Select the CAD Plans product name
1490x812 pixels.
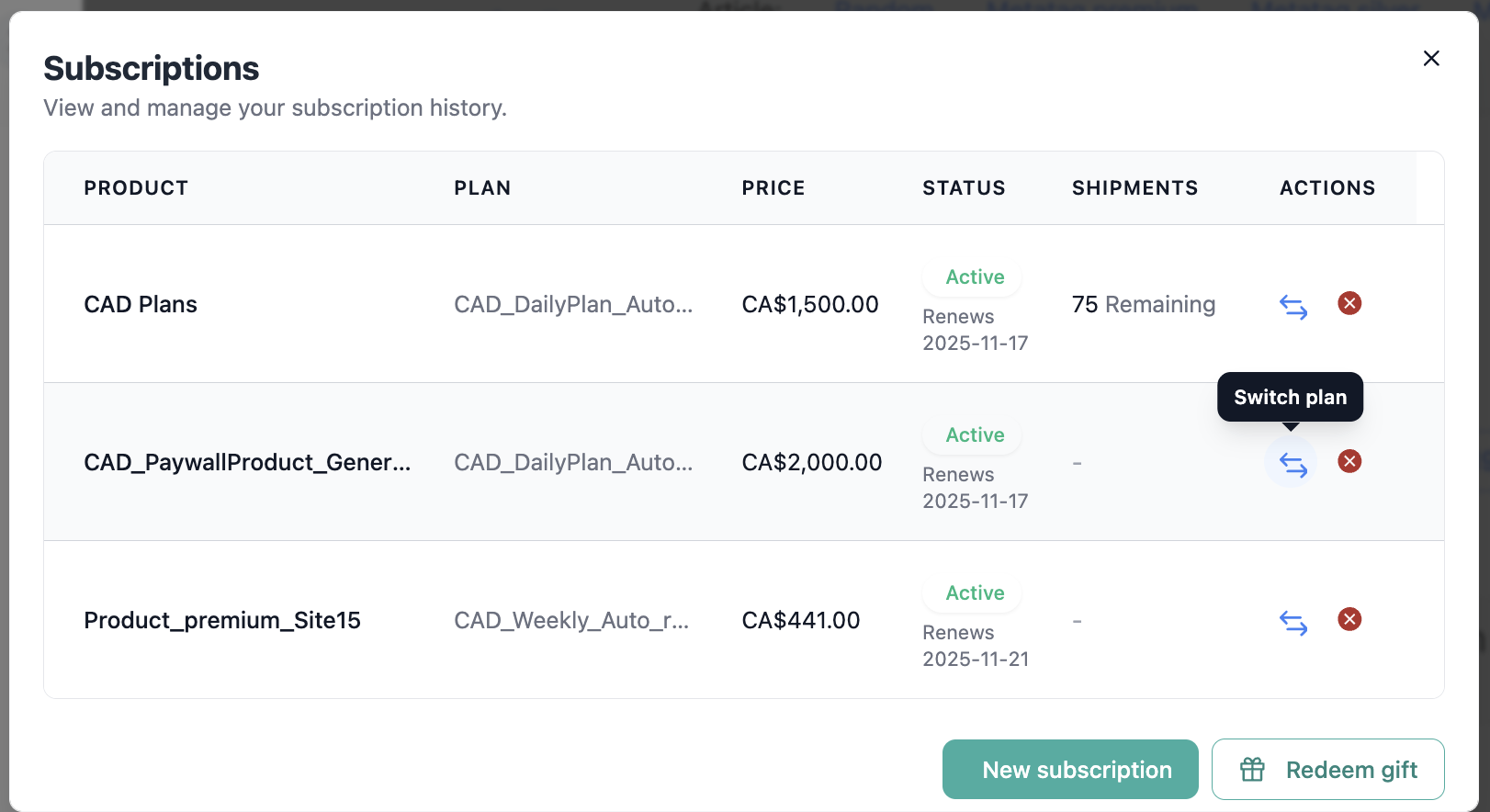(141, 305)
